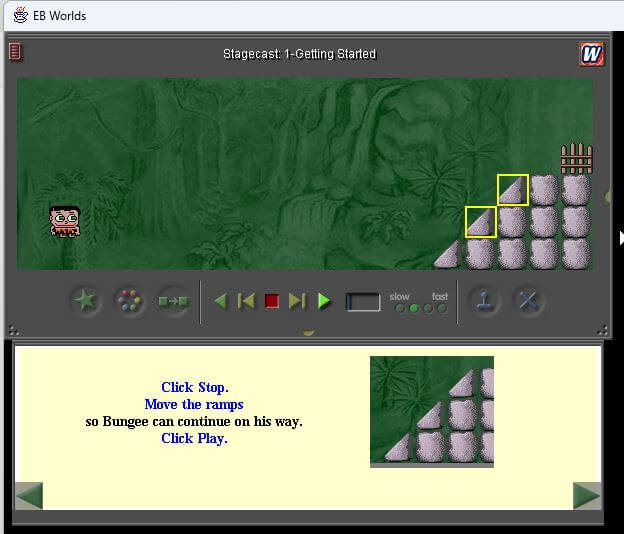Step backward with the left triangle button
The width and height of the screenshot is (624, 534).
(x=221, y=301)
